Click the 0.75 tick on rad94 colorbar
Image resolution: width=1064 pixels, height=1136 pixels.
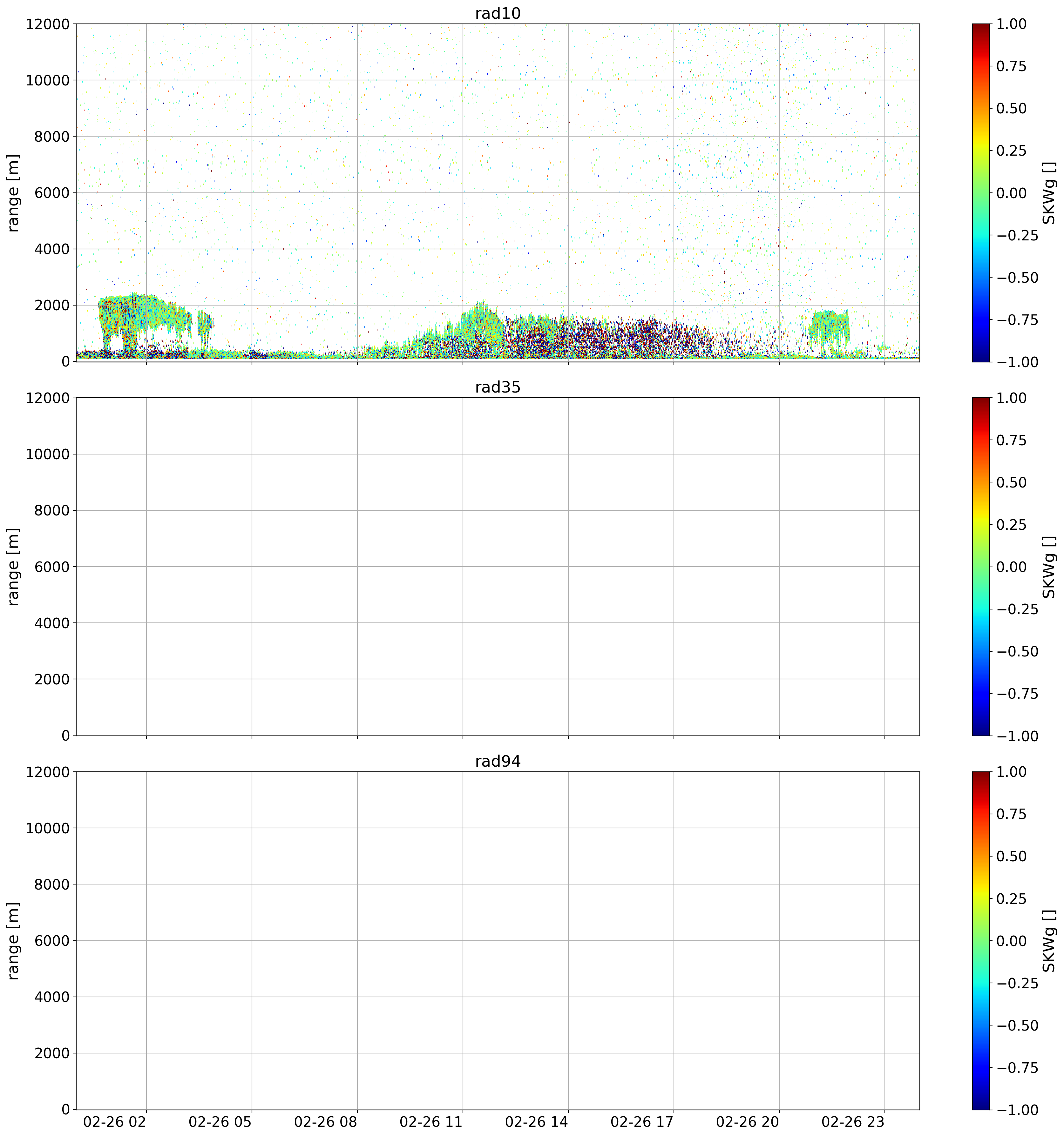tap(1011, 814)
